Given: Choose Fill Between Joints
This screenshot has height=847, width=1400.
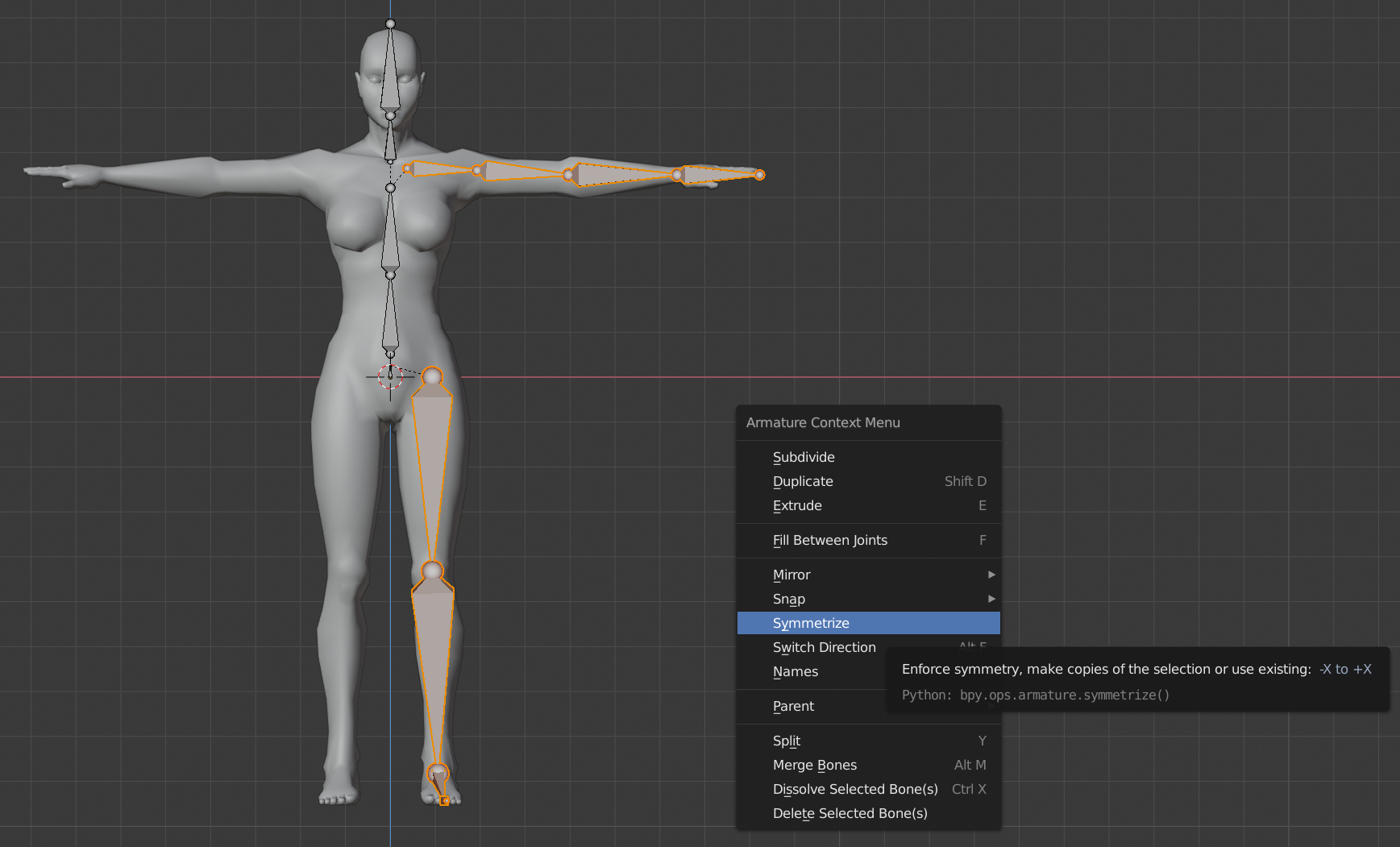Looking at the screenshot, I should (868, 540).
